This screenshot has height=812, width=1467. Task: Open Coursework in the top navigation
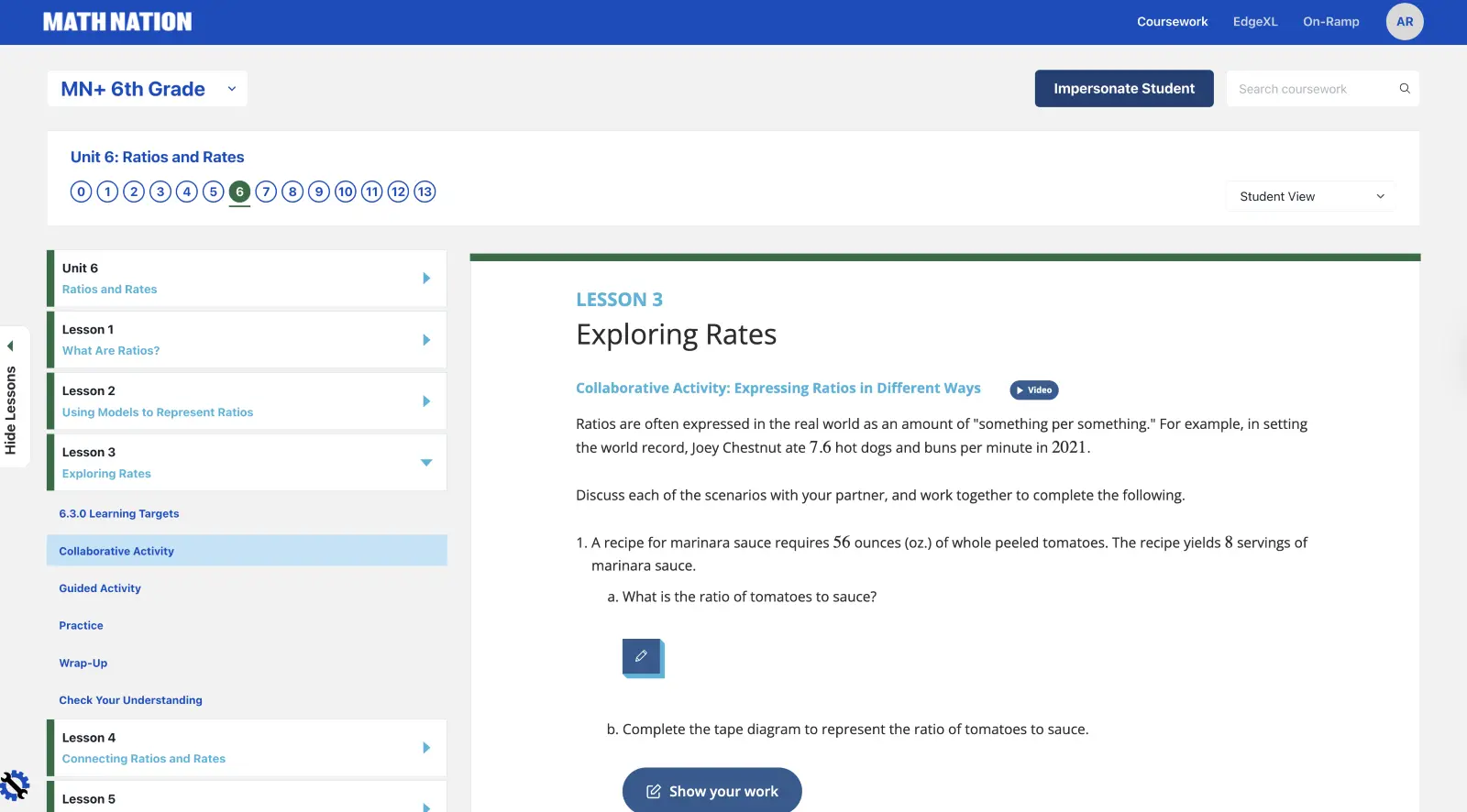(1172, 22)
